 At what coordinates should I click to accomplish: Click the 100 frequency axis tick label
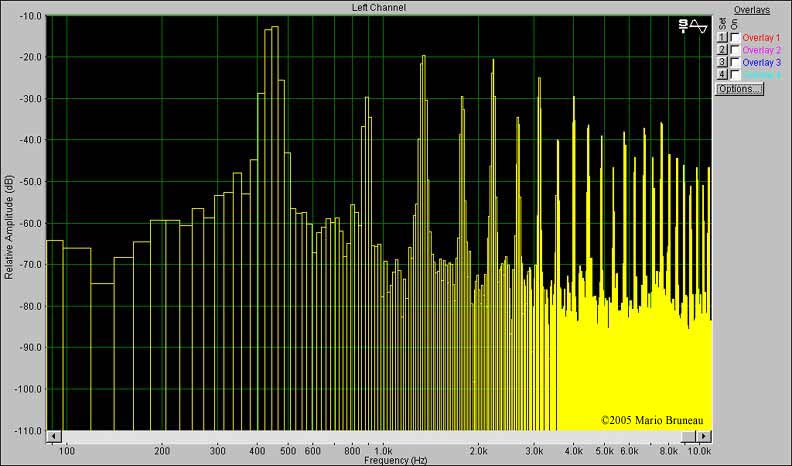coord(67,451)
